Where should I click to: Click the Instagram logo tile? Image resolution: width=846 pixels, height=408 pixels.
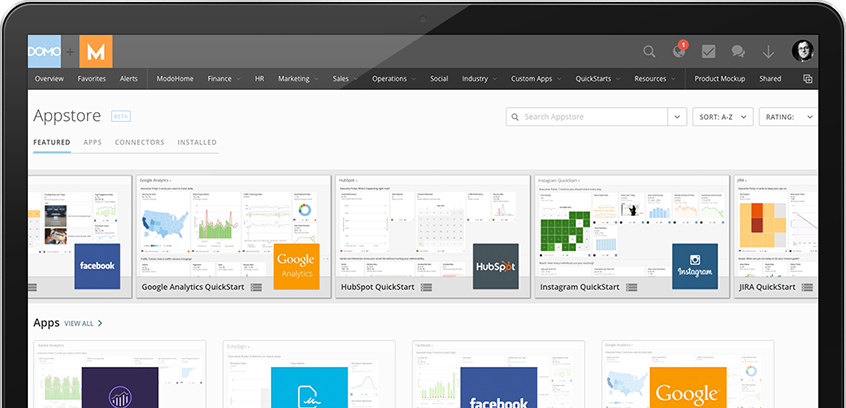pos(695,266)
